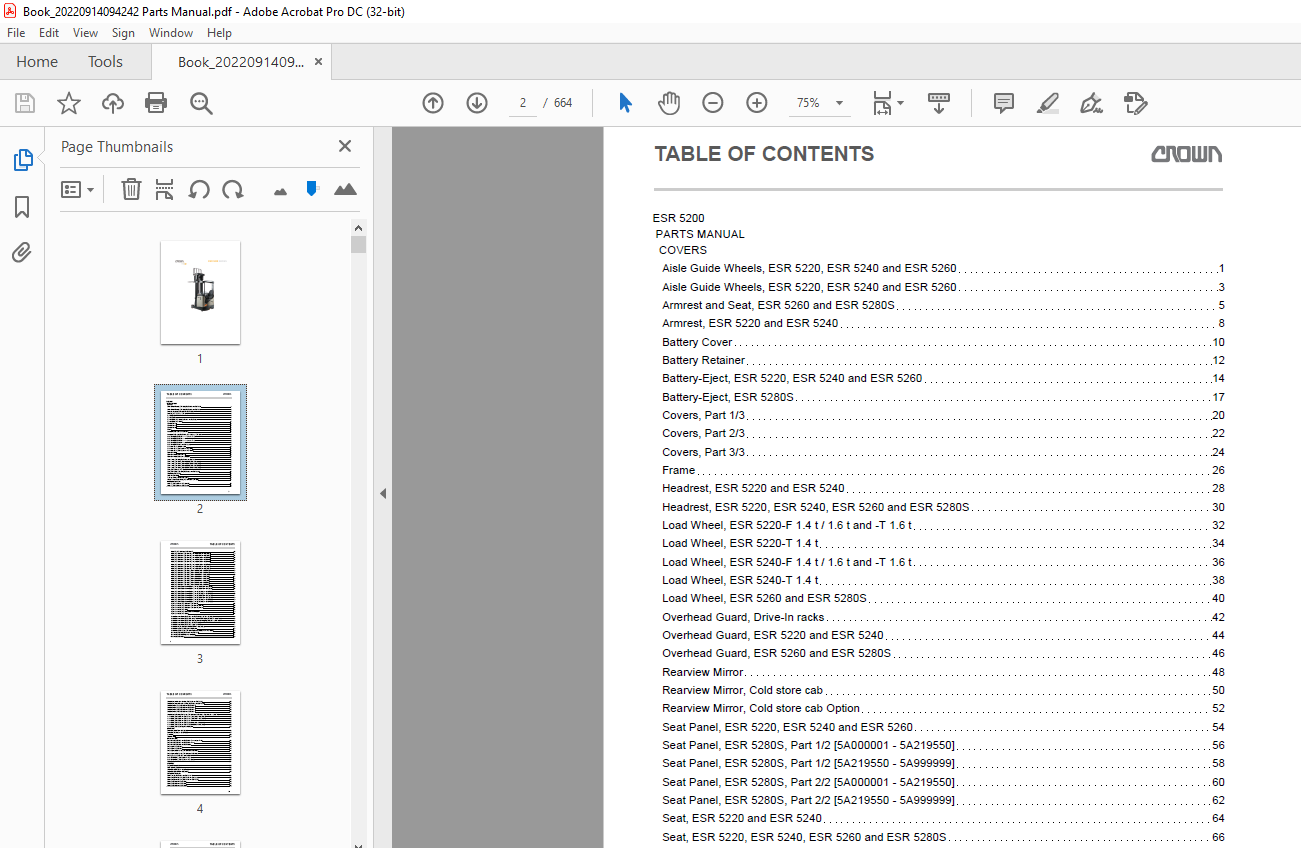Close the Page Thumbnails panel
This screenshot has height=848, width=1301.
345,146
